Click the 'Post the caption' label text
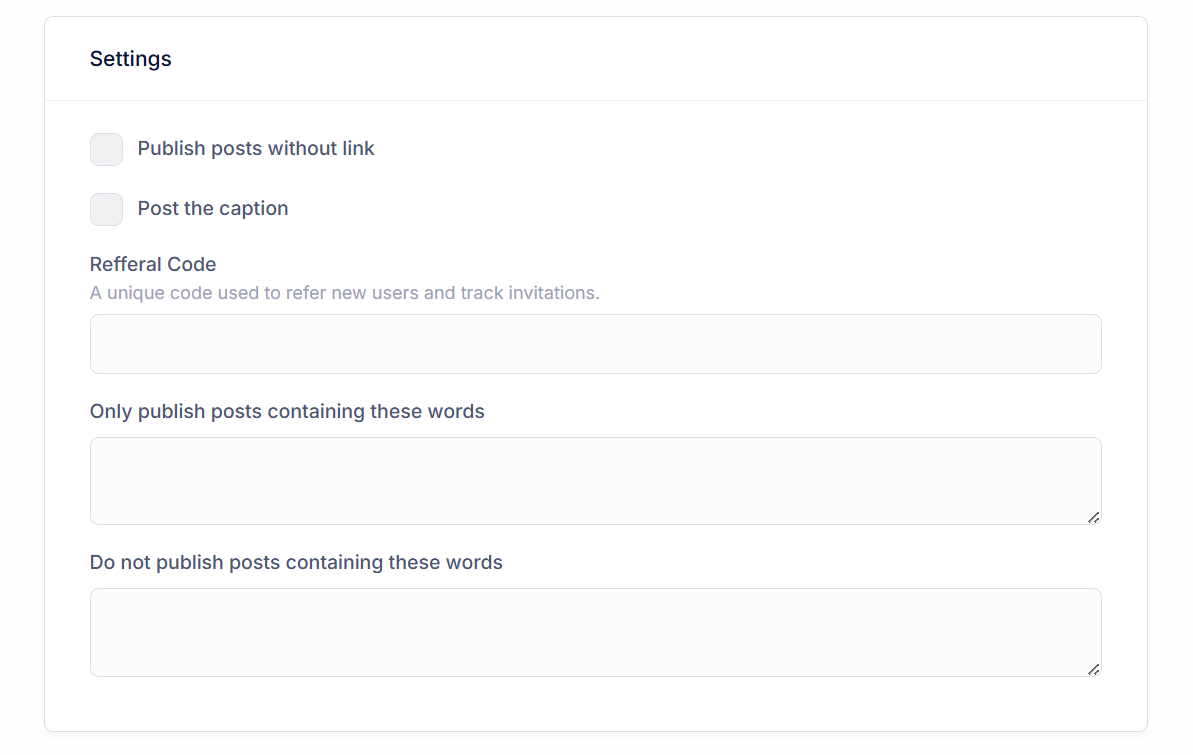The image size is (1193, 755). (213, 209)
